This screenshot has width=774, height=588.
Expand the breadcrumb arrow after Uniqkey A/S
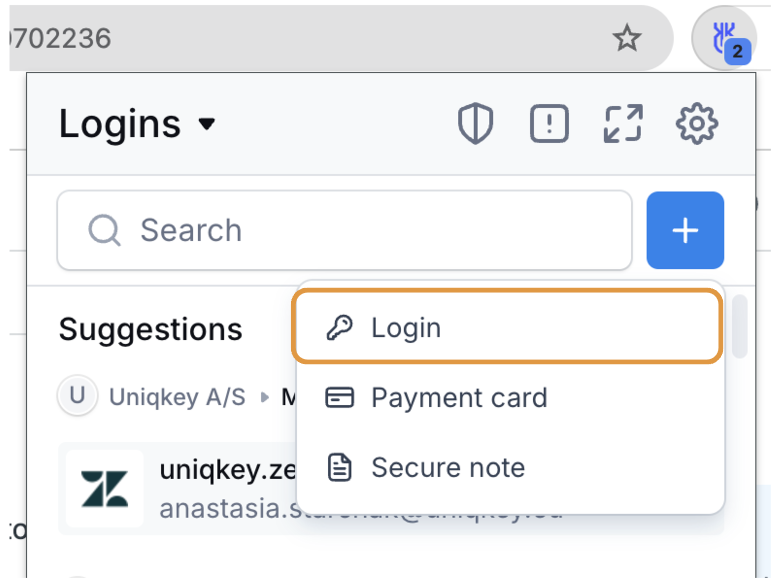[x=265, y=397]
